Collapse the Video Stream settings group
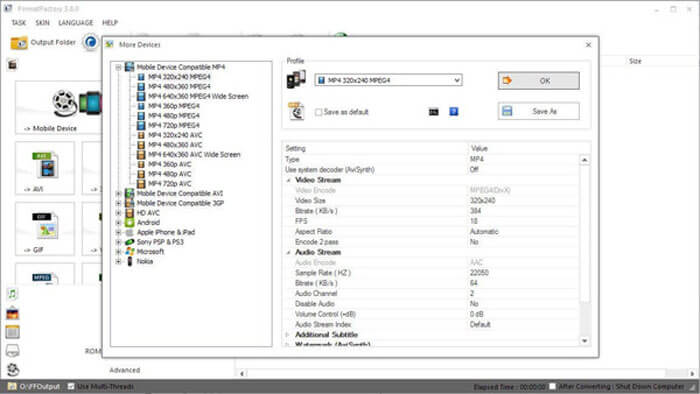 pyautogui.click(x=288, y=180)
